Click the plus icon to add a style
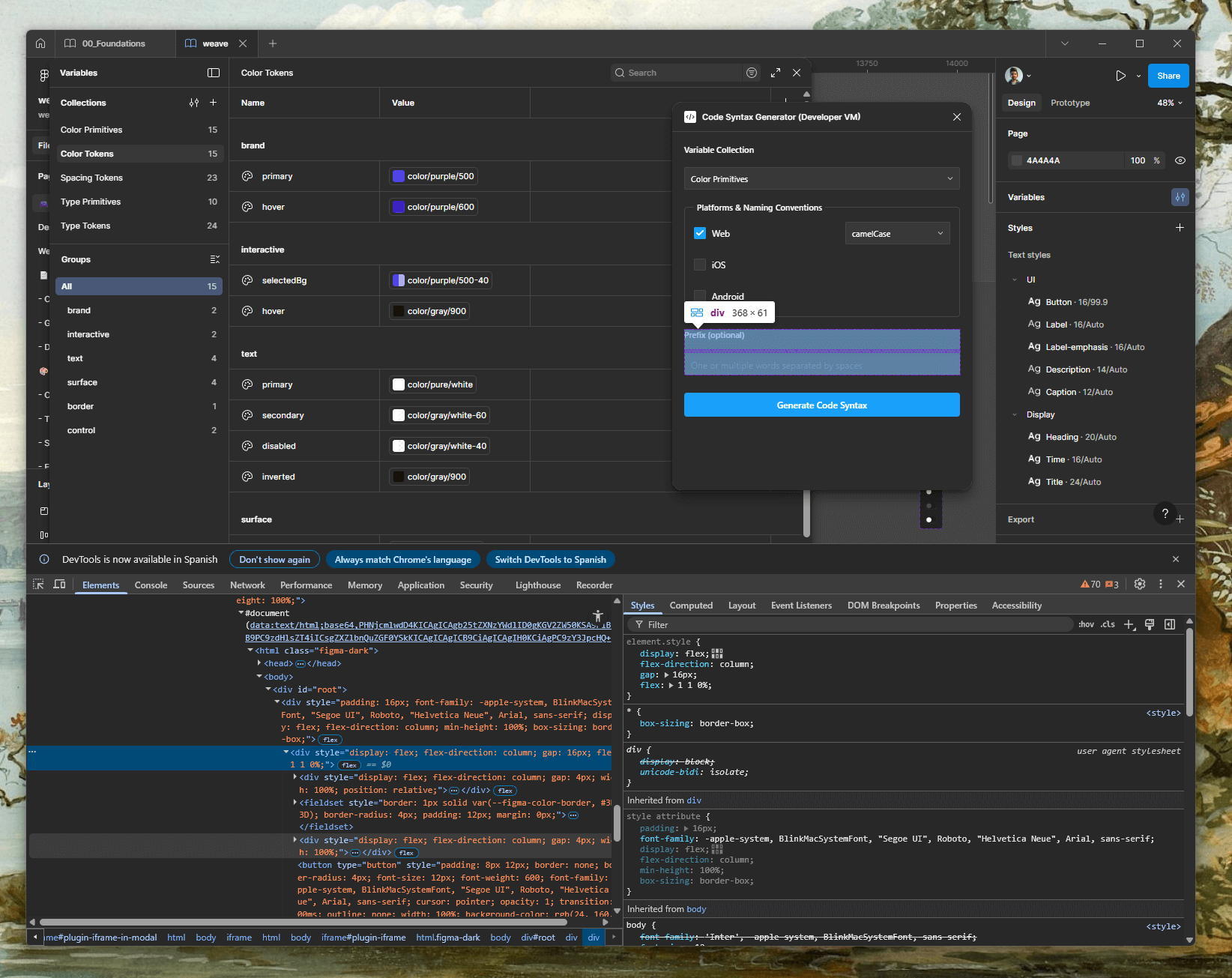This screenshot has height=978, width=1232. [x=1180, y=228]
